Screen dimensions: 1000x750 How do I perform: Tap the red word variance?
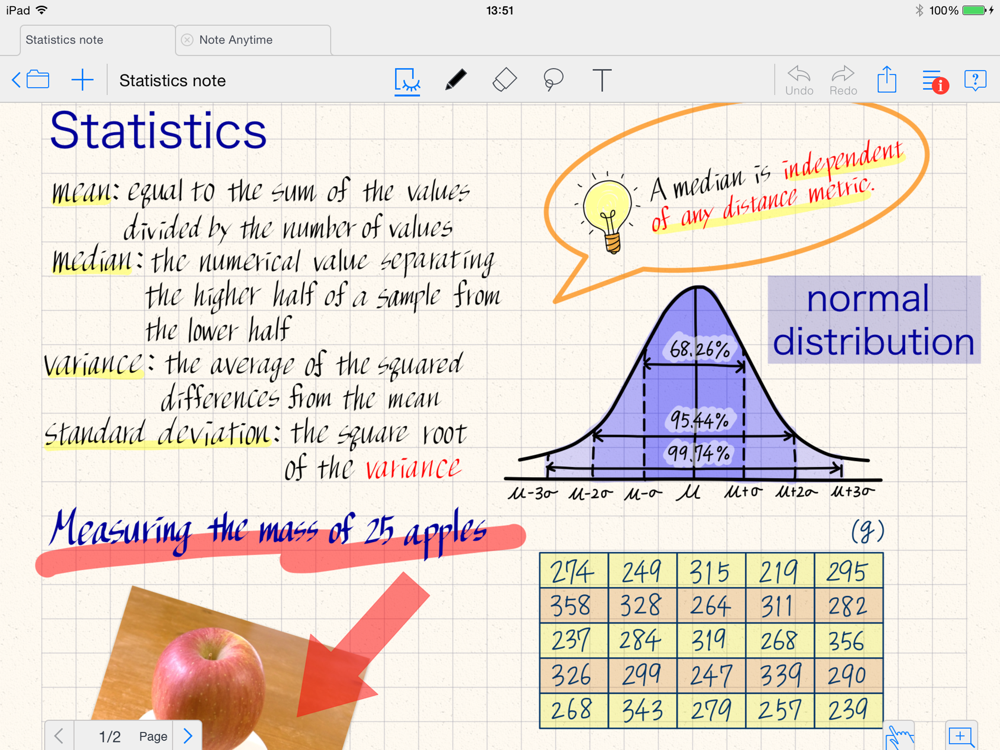point(413,467)
